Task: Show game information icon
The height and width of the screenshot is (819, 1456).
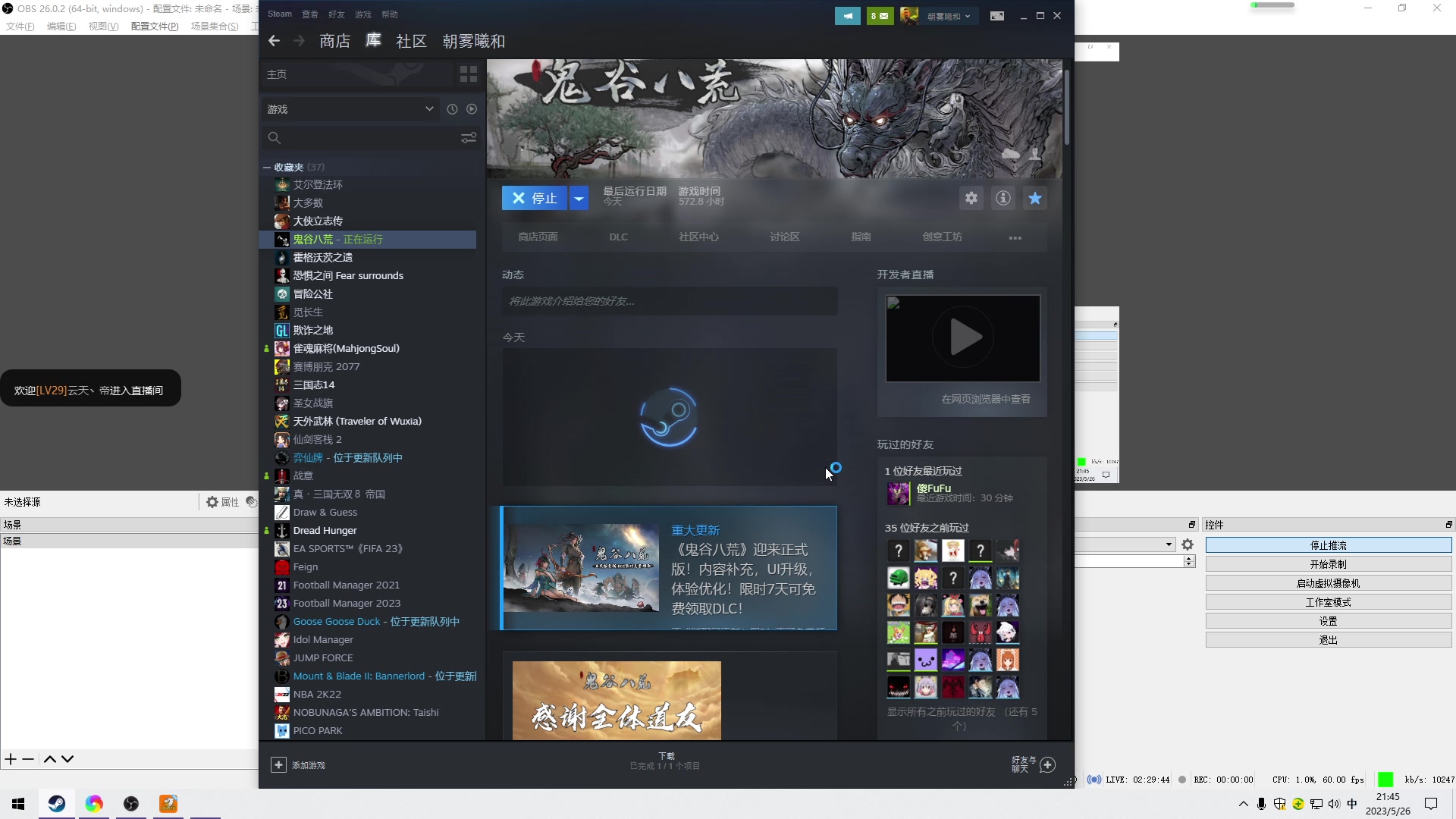Action: 1003,198
